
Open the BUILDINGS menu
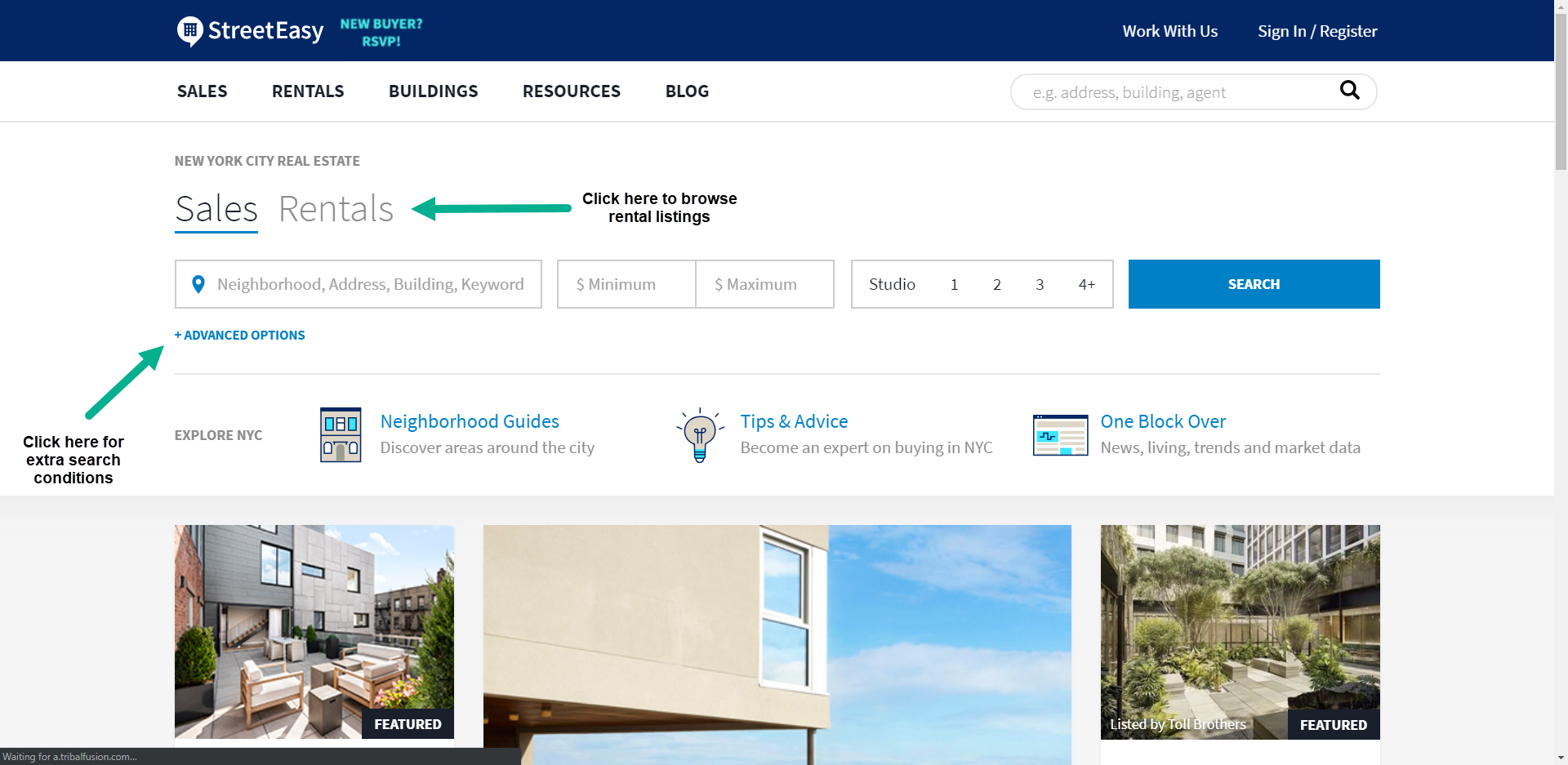tap(433, 91)
